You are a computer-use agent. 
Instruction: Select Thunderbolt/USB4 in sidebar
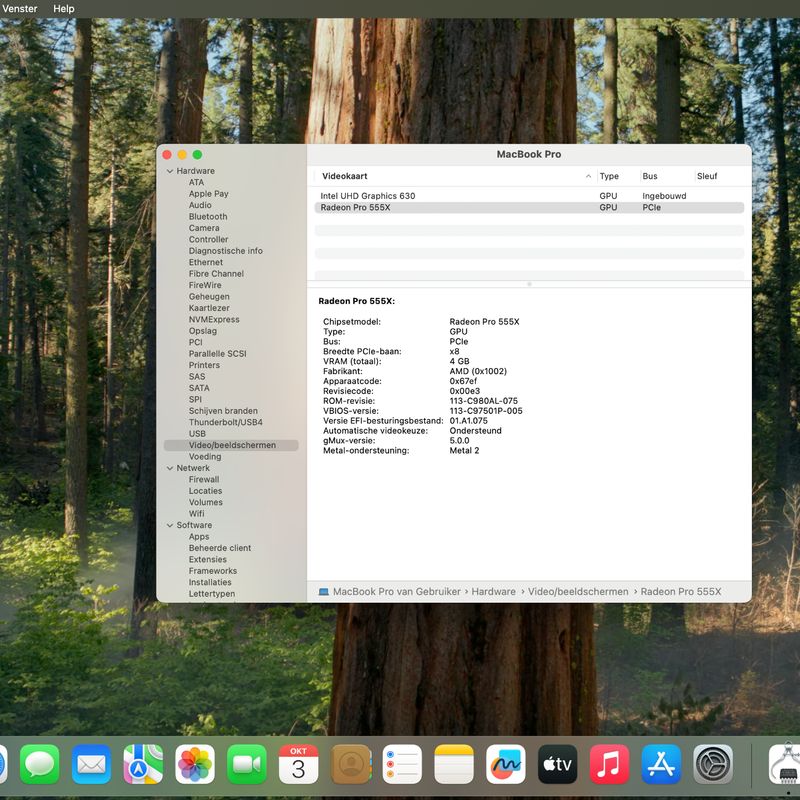[226, 422]
